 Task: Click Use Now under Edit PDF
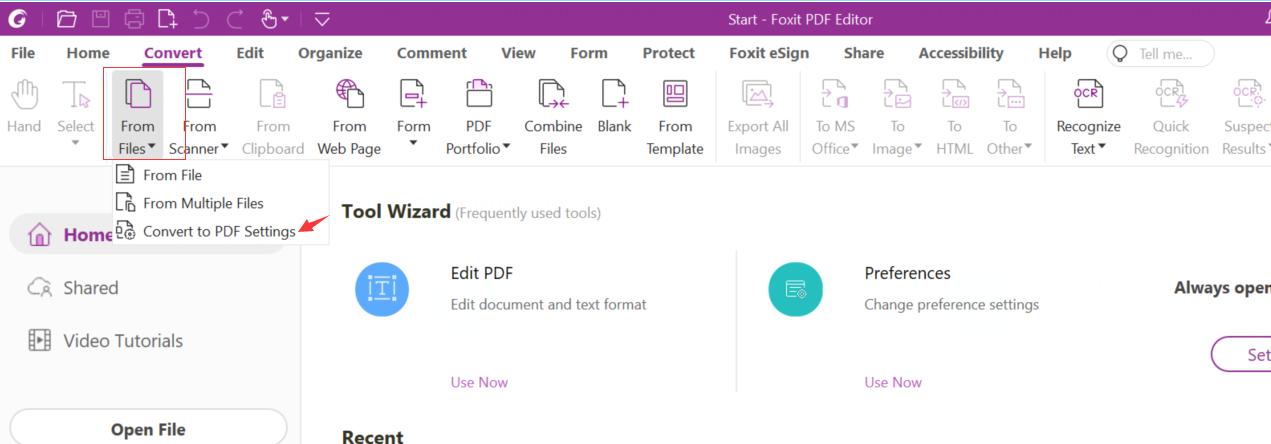click(479, 382)
